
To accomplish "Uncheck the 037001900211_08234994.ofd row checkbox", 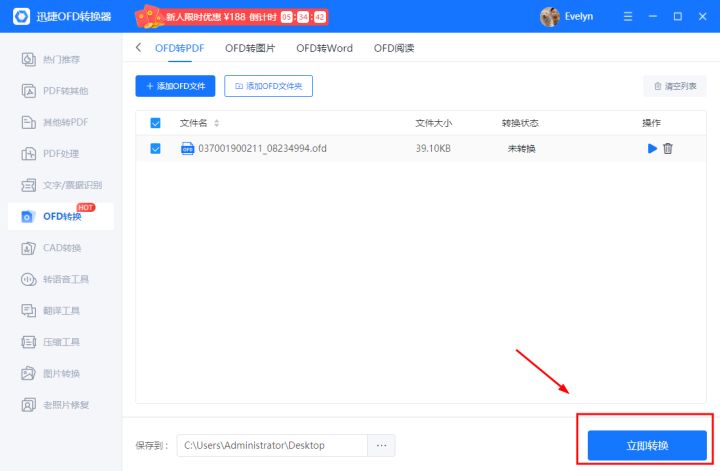I will (155, 148).
